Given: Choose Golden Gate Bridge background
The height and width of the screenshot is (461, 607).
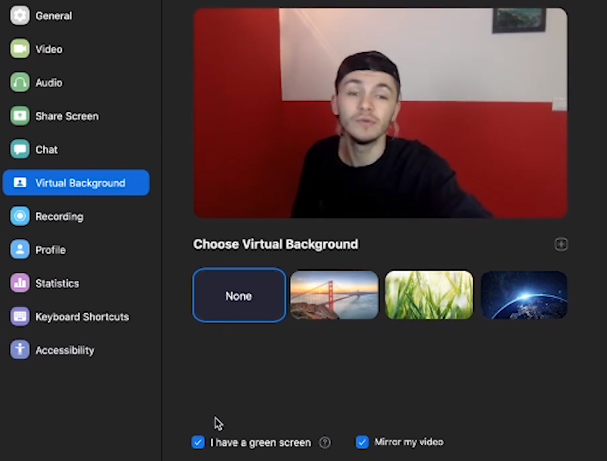Looking at the screenshot, I should pyautogui.click(x=334, y=295).
